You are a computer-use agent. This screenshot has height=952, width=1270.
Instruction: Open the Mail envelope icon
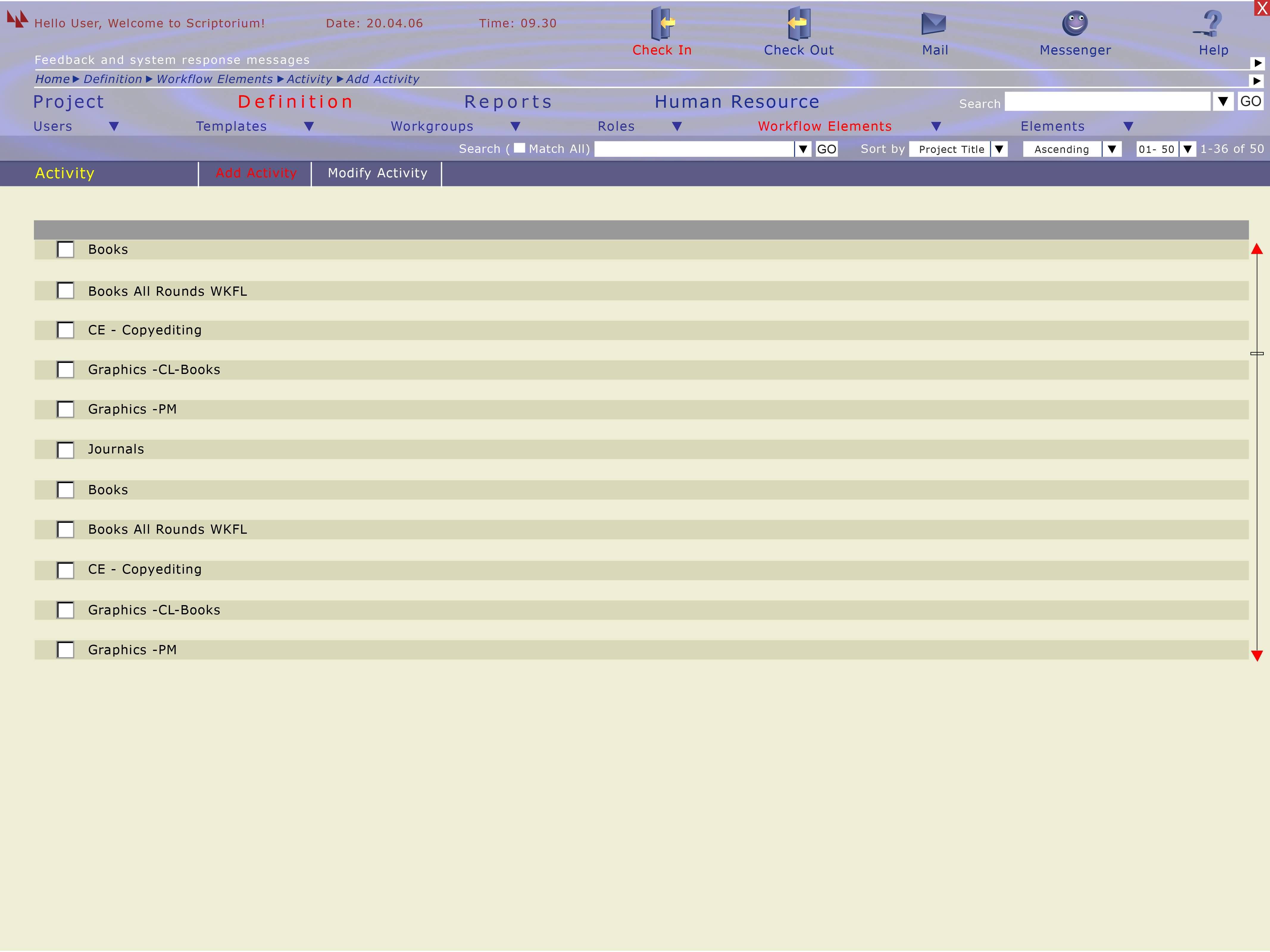(x=934, y=24)
